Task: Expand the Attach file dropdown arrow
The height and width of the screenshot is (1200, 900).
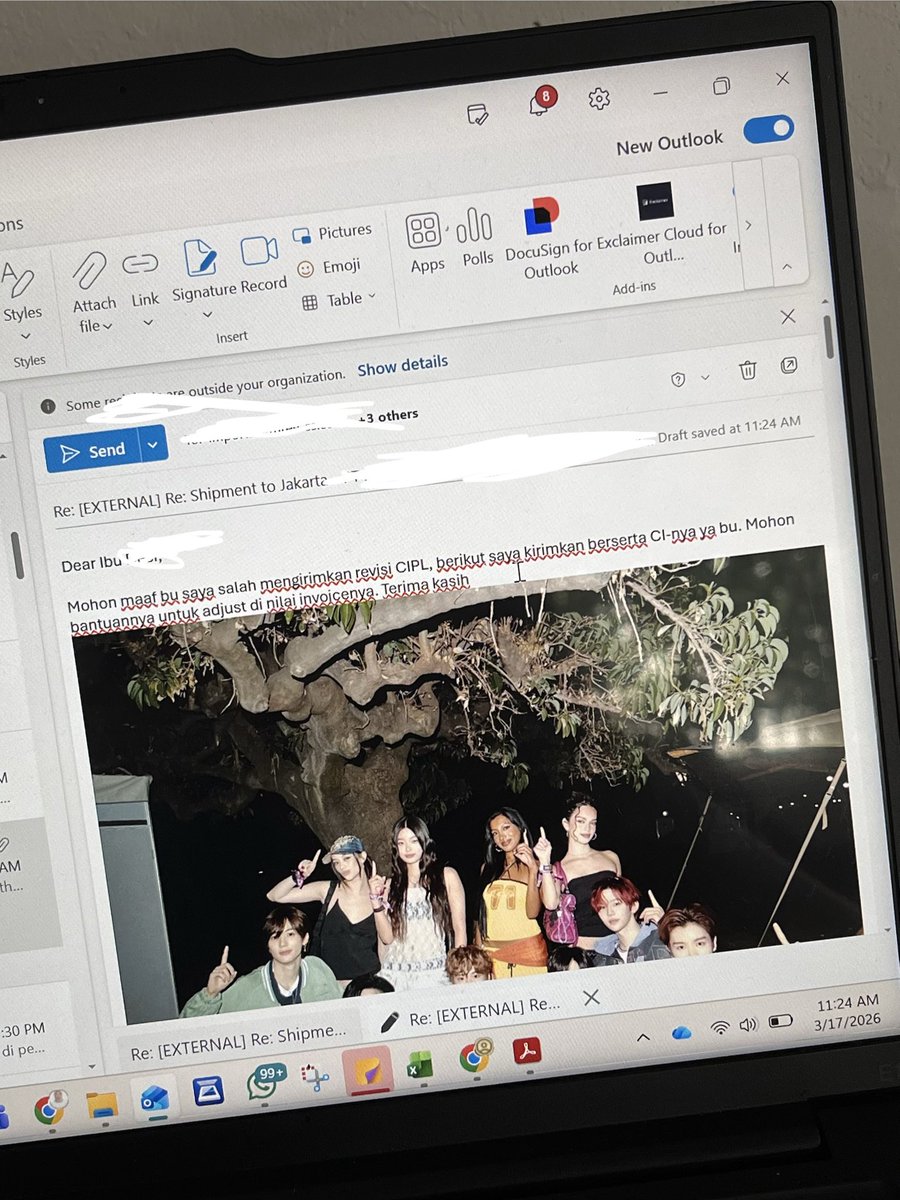Action: tap(107, 326)
